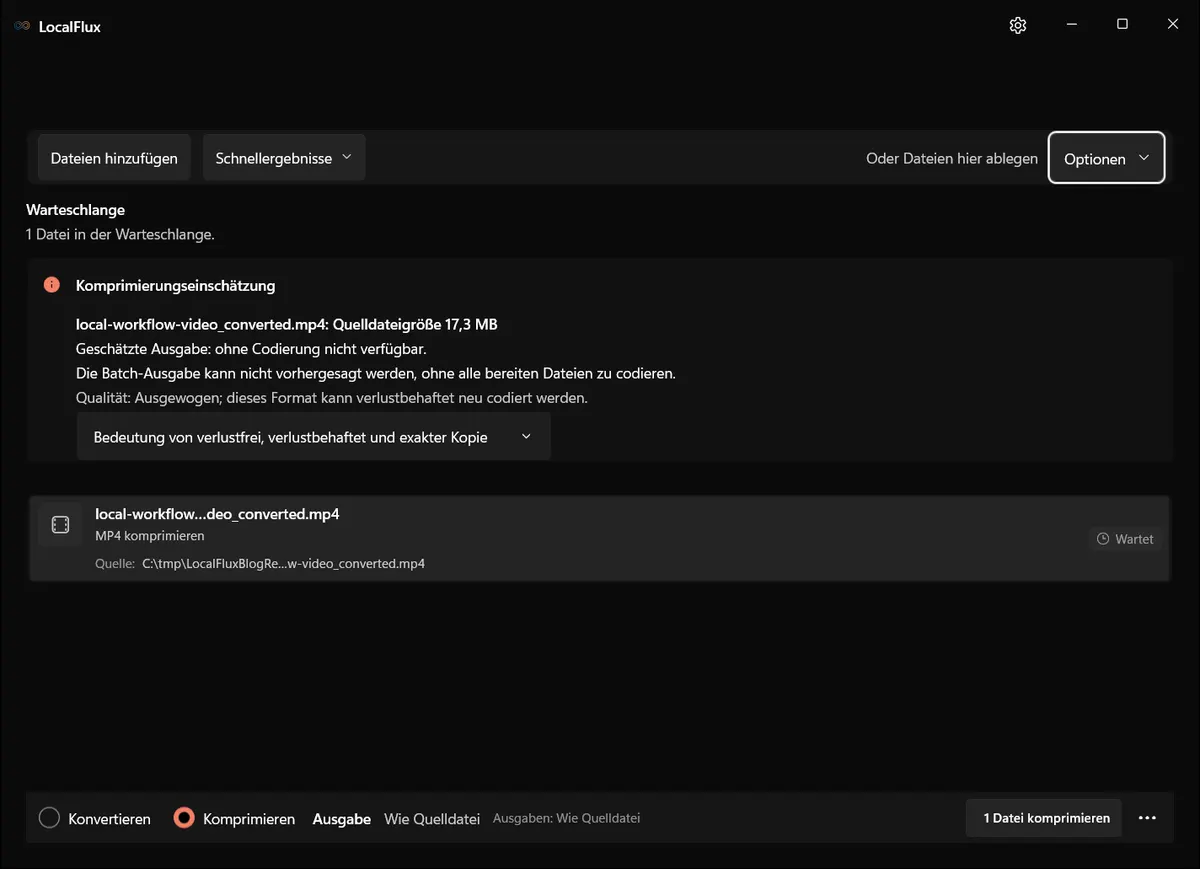Viewport: 1200px width, 869px height.
Task: Click the Dateien hinzufügen button
Action: [114, 158]
